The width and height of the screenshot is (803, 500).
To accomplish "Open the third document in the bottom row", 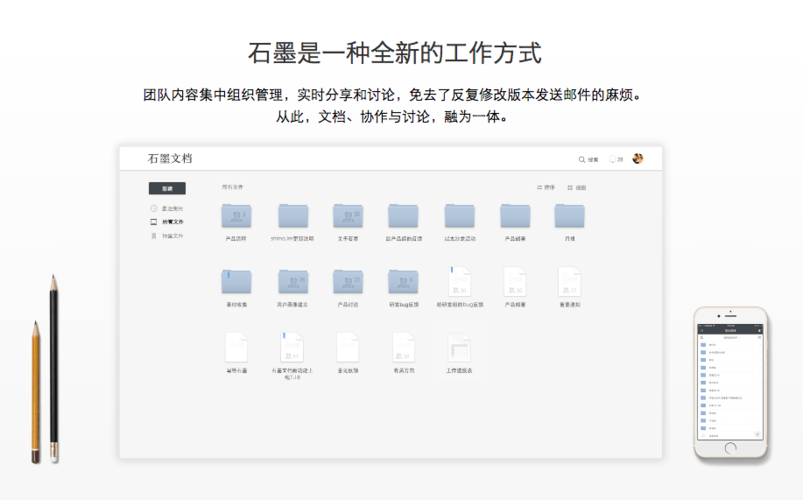I will coord(348,347).
